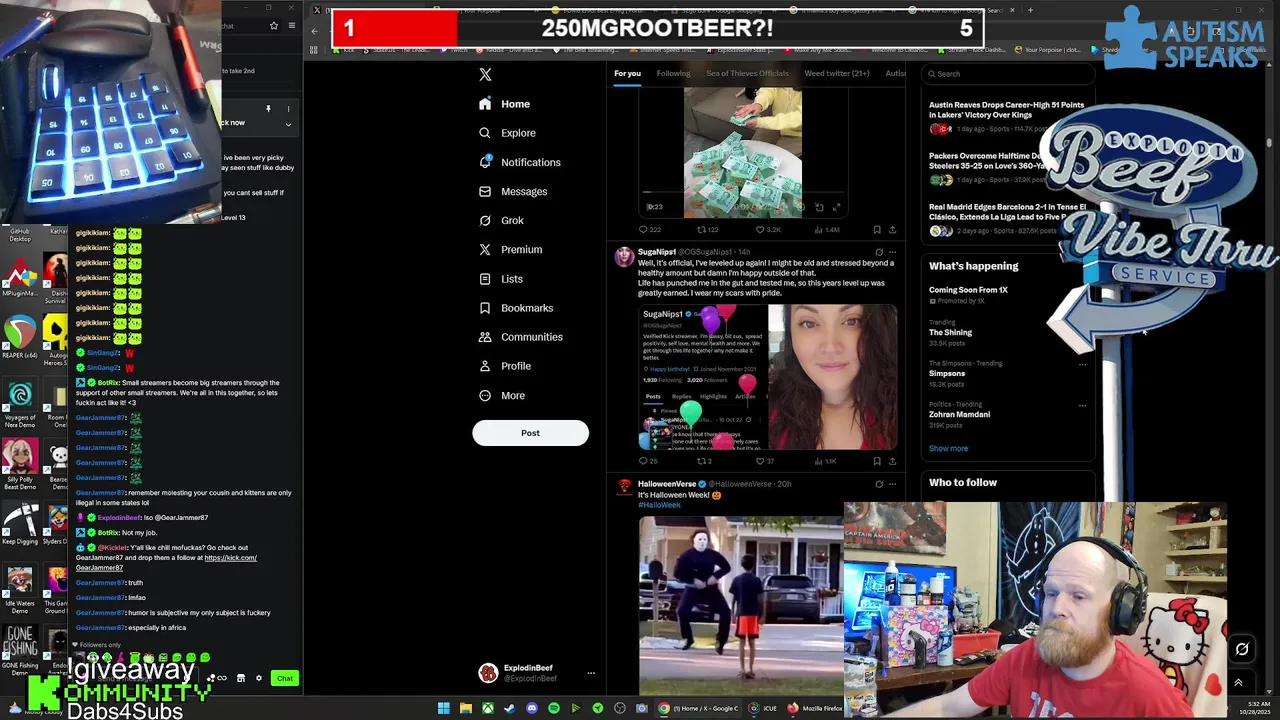Open more options on HalloweenVerse post
Viewport: 1280px width, 720px height.
click(x=892, y=484)
